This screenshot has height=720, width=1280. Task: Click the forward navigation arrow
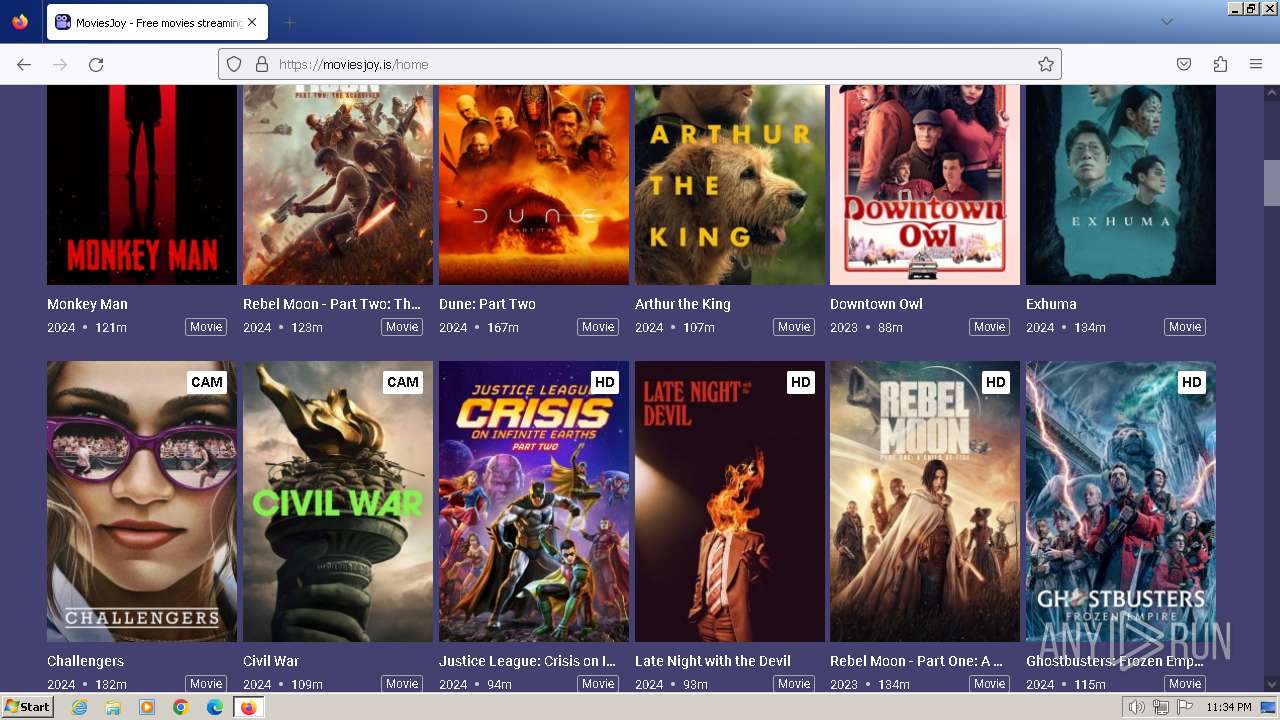pyautogui.click(x=60, y=64)
